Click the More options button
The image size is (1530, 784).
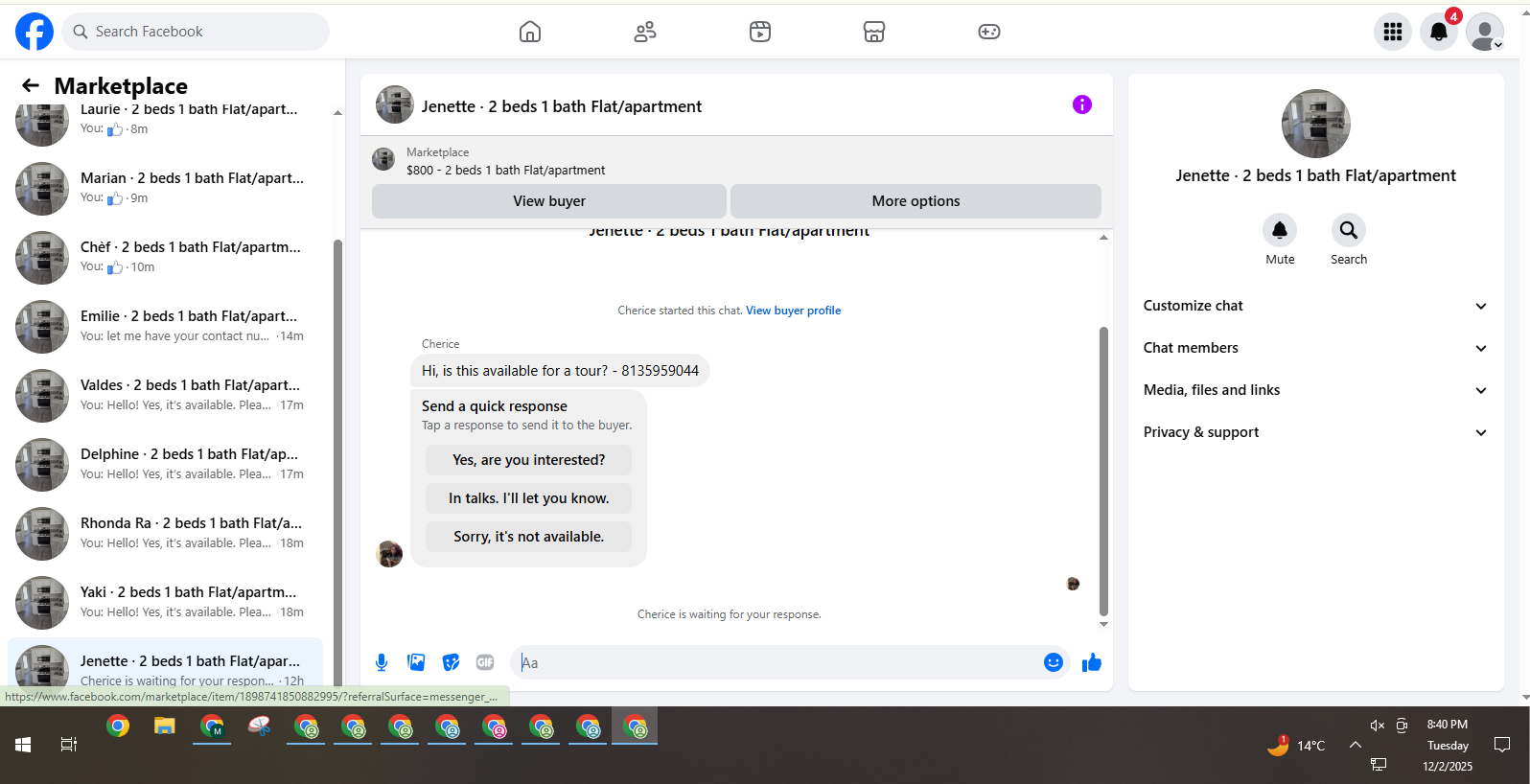pos(916,201)
